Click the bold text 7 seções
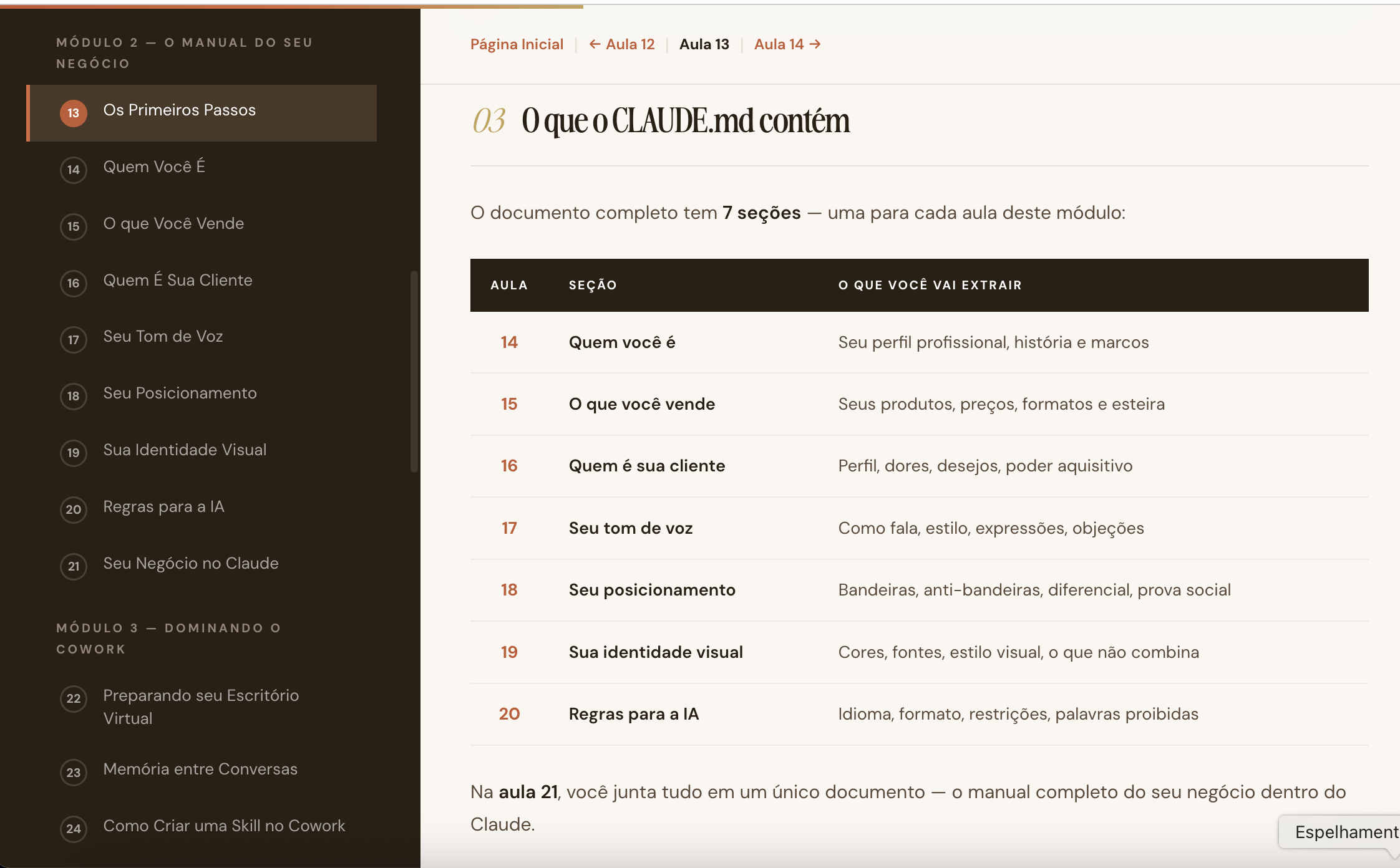1400x868 pixels. (x=762, y=213)
